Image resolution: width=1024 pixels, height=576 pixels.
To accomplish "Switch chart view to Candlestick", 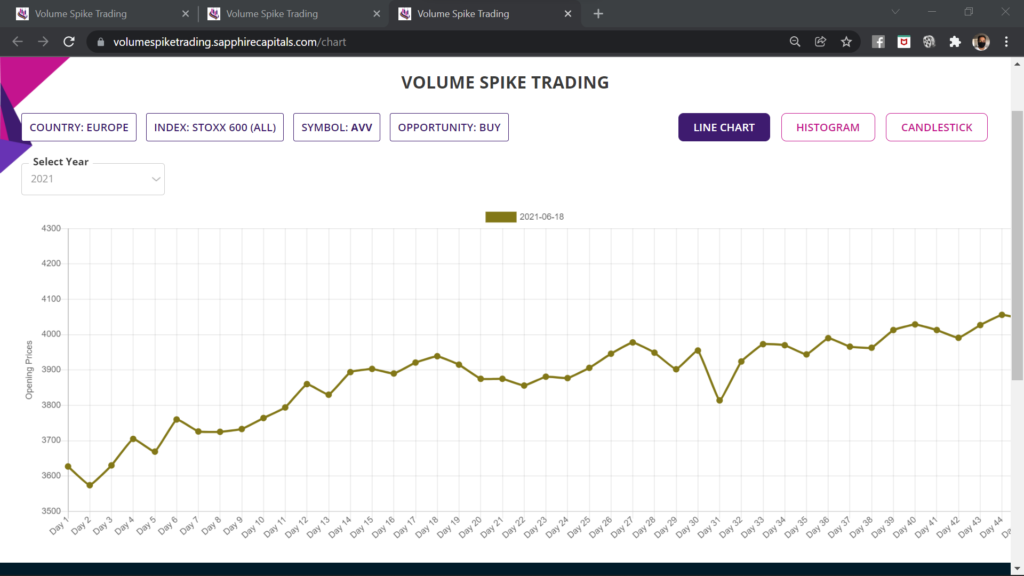I will pos(936,128).
